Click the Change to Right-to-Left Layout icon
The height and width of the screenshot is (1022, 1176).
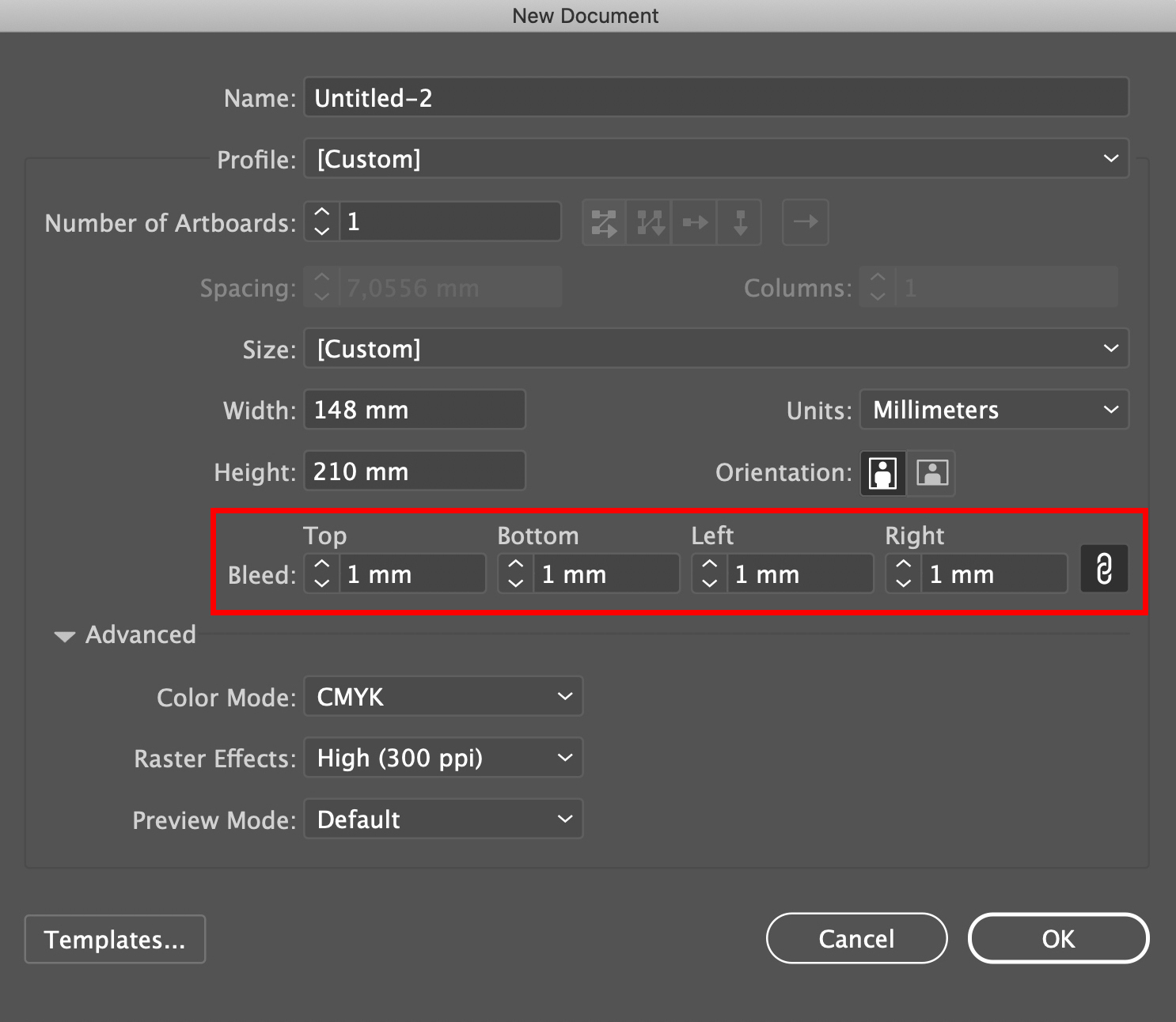[x=805, y=222]
